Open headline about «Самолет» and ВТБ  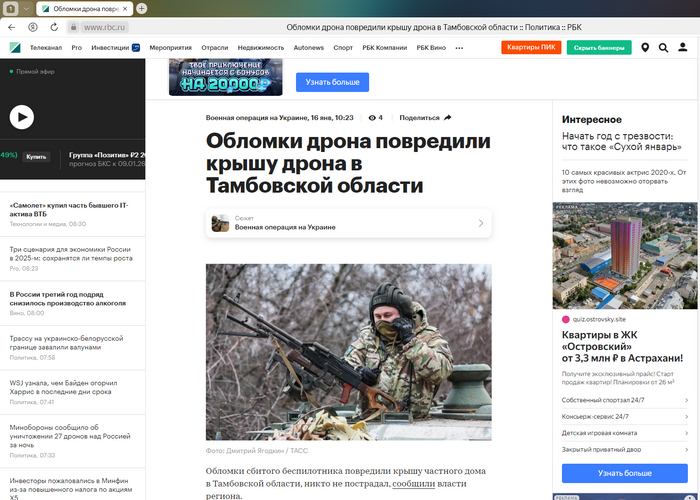click(69, 209)
